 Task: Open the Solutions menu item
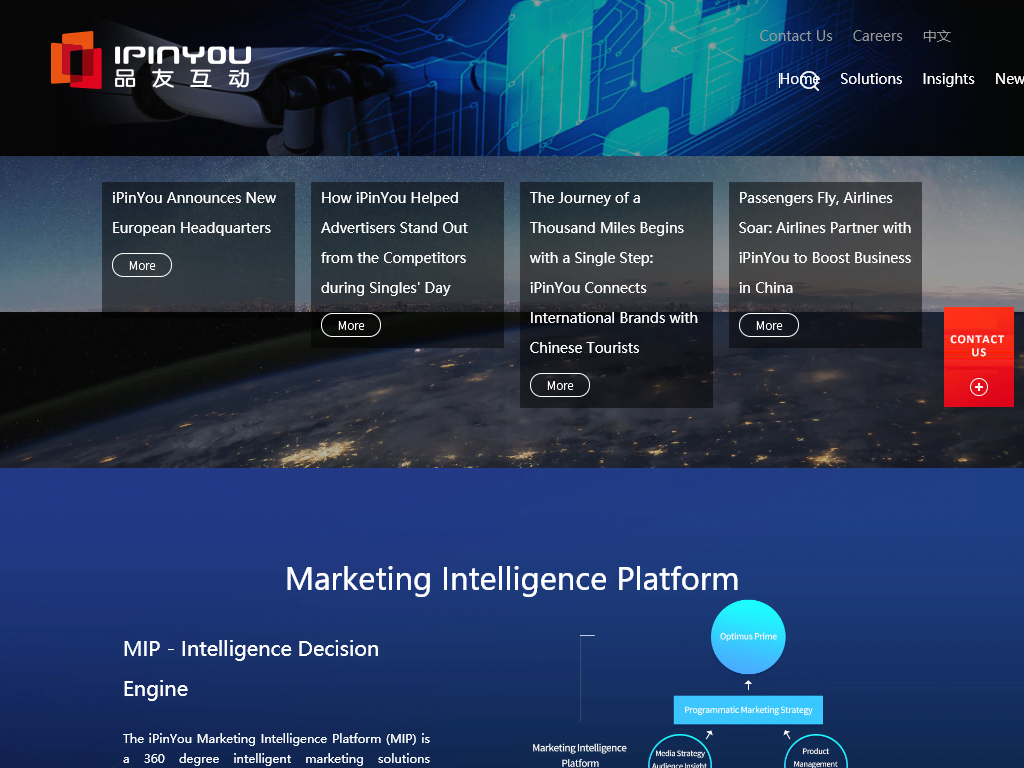(871, 78)
